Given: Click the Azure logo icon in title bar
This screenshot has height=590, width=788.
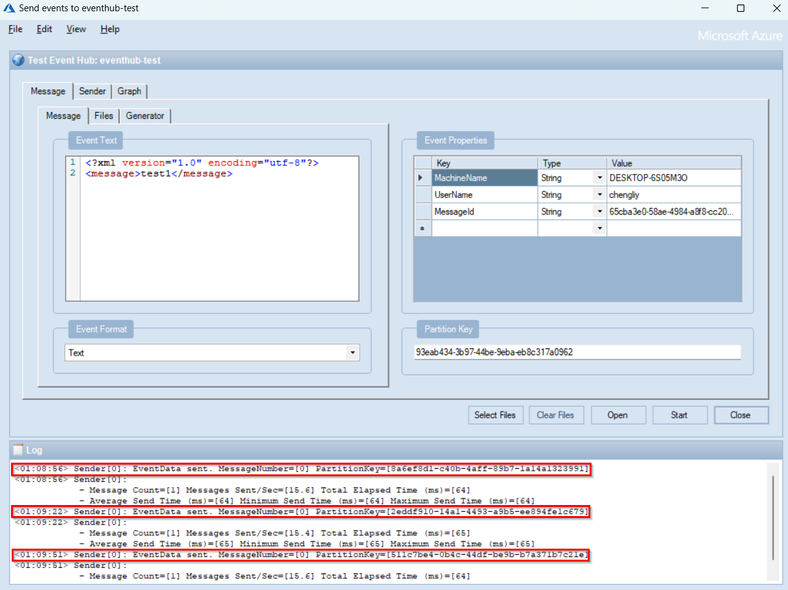Looking at the screenshot, I should click(x=9, y=8).
